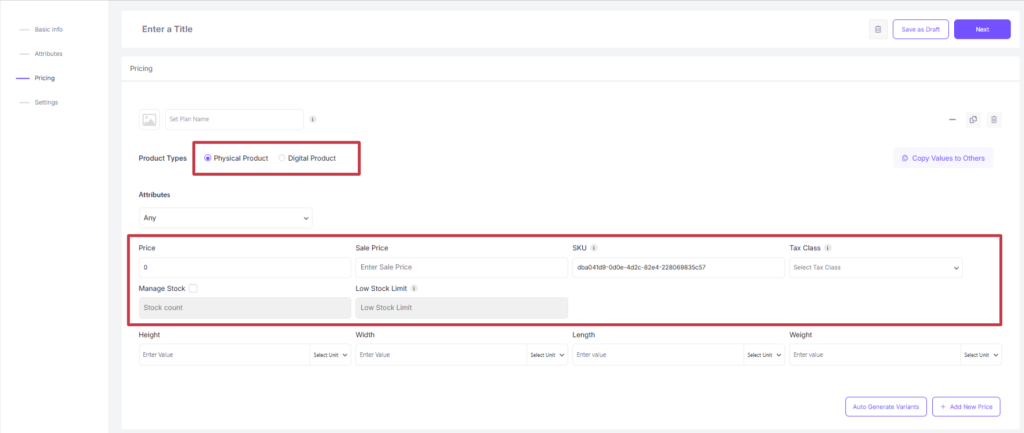Go to the Pricing step in sidebar
1024x433 pixels.
(x=44, y=78)
